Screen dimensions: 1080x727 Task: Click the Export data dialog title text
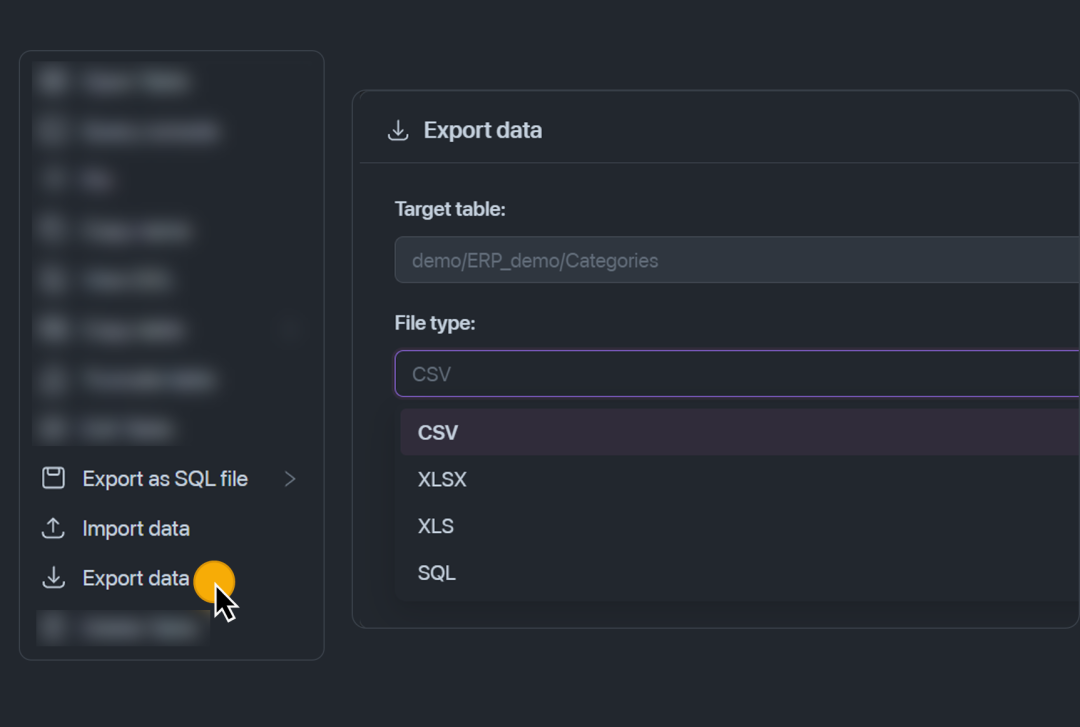coord(483,130)
